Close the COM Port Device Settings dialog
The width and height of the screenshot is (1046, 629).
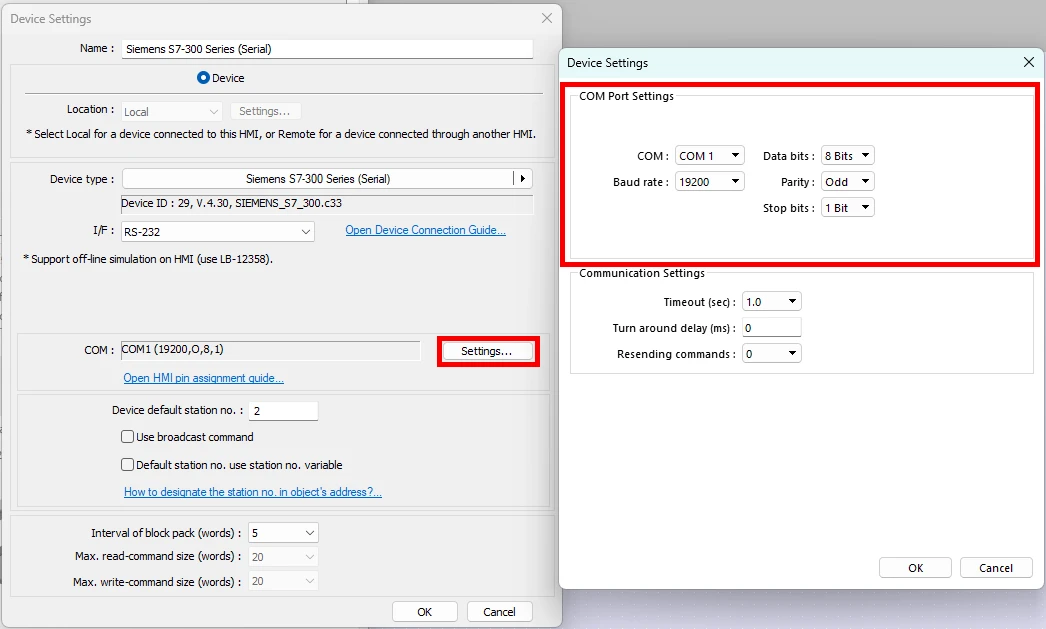(1029, 62)
